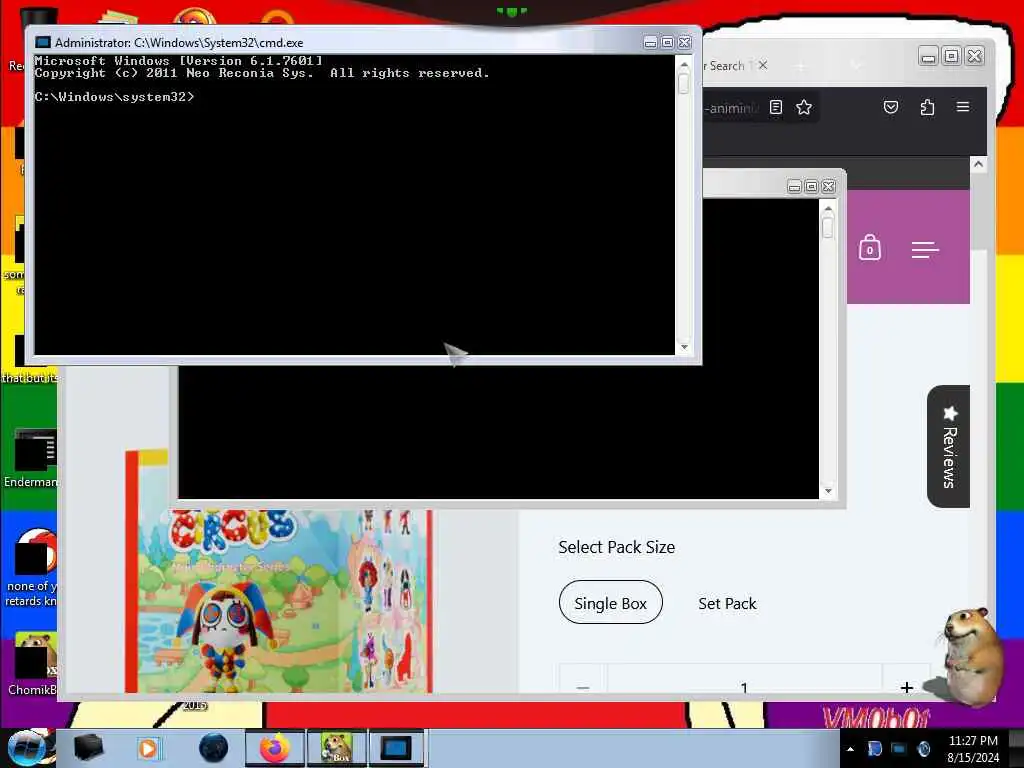Screen dimensions: 1024x768
Task: Switch to cmd window taskbar button
Action: click(x=397, y=748)
